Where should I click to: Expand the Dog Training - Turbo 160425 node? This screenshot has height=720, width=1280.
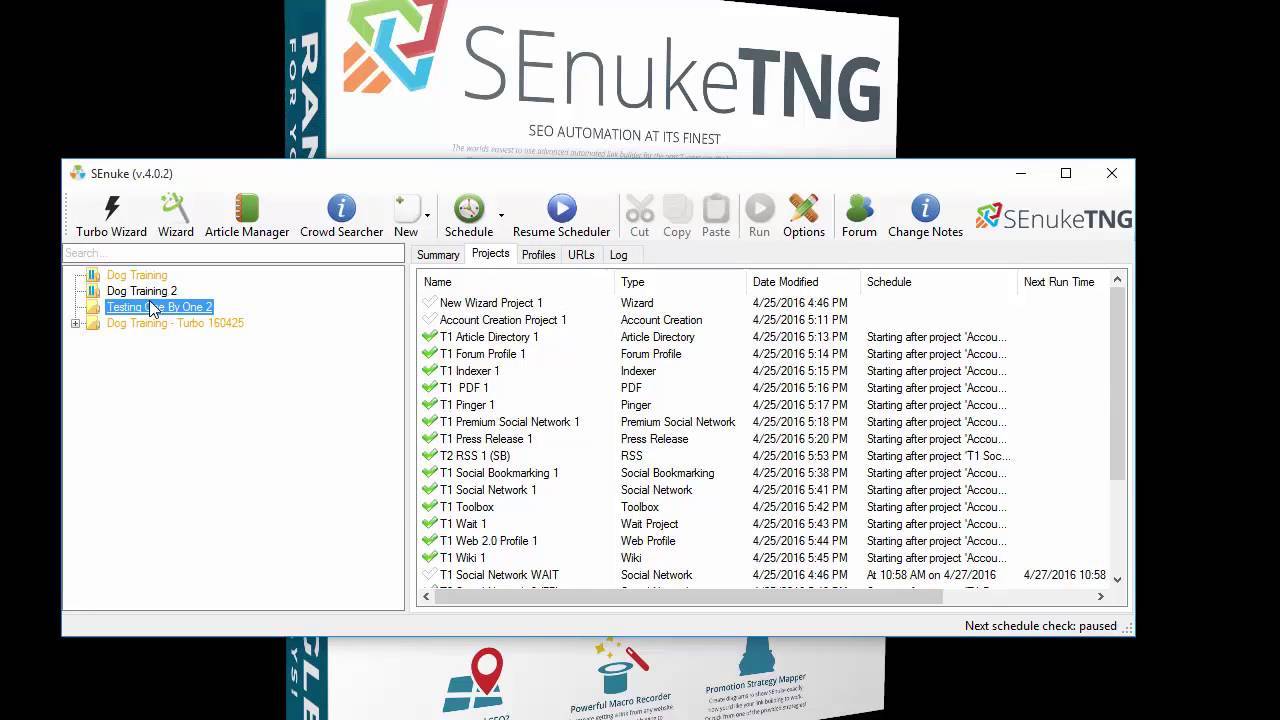75,323
